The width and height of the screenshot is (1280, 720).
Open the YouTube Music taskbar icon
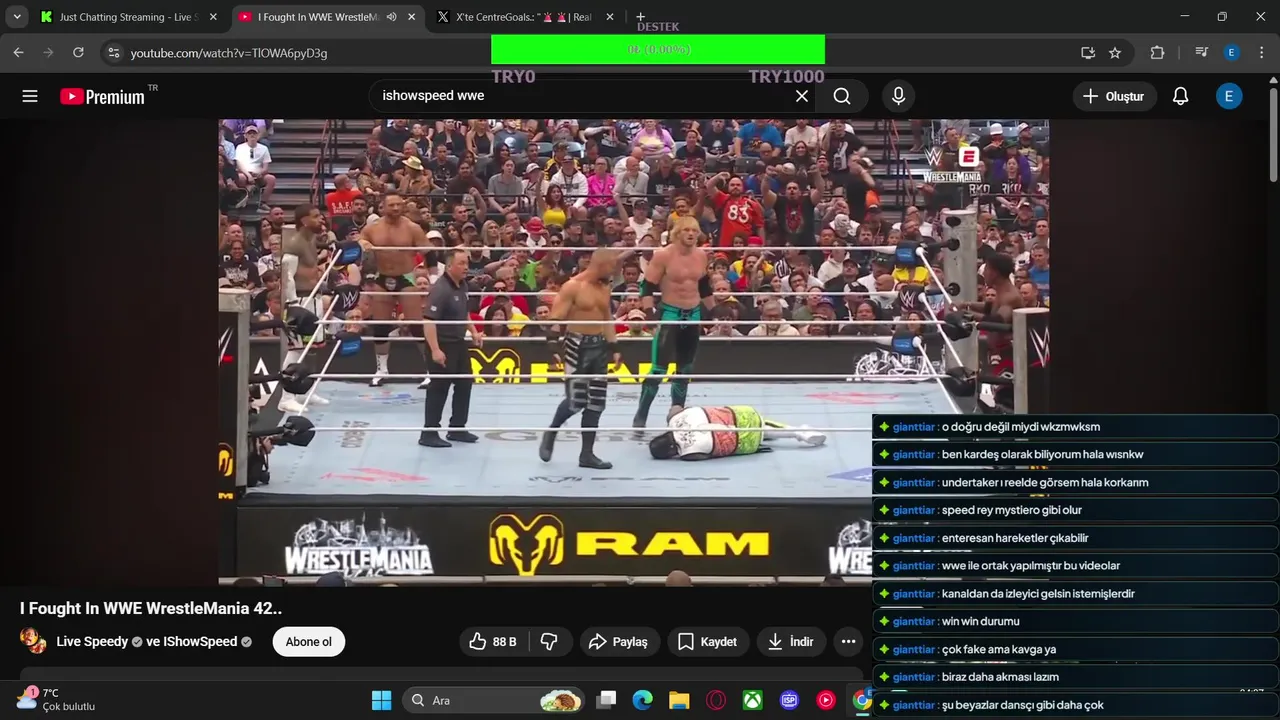coord(826,700)
